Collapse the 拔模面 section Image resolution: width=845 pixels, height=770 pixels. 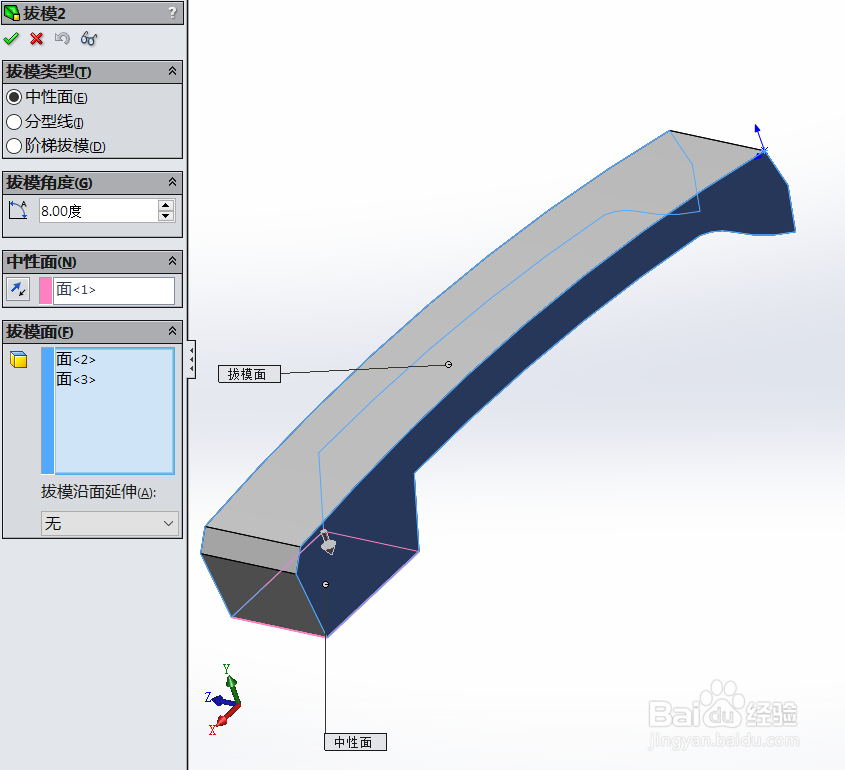pyautogui.click(x=172, y=331)
